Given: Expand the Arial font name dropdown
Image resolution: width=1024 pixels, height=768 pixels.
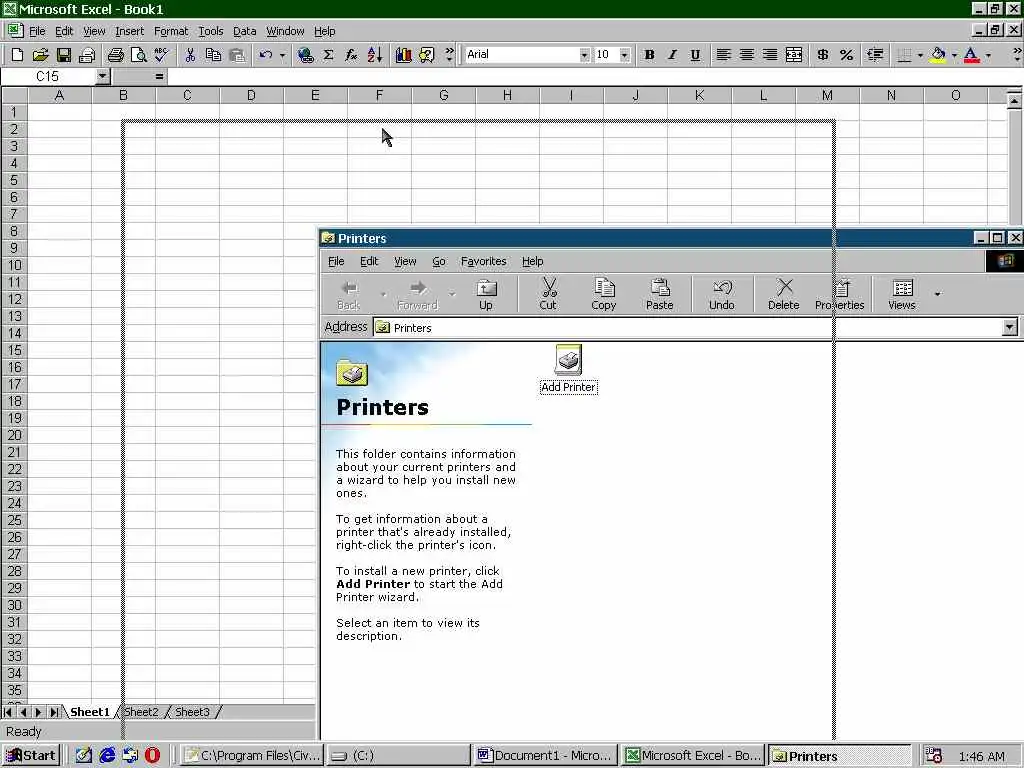Looking at the screenshot, I should [584, 55].
